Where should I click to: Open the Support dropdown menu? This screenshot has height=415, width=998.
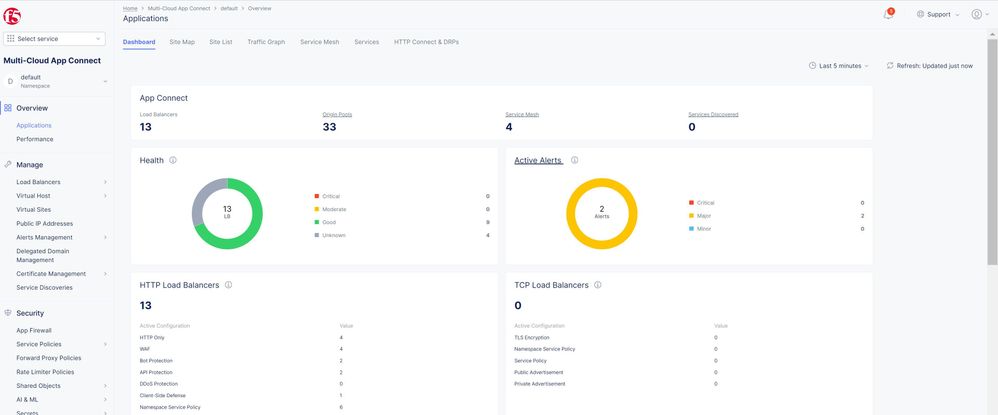click(x=938, y=15)
